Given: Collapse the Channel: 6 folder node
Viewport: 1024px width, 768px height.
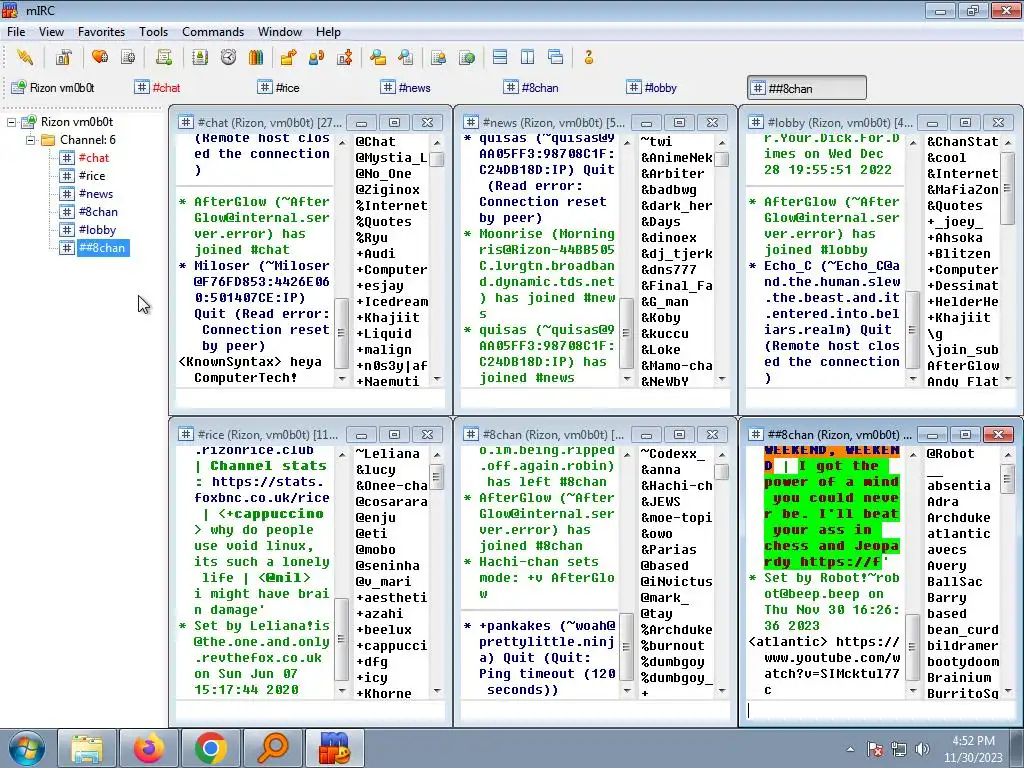Looking at the screenshot, I should 30,140.
